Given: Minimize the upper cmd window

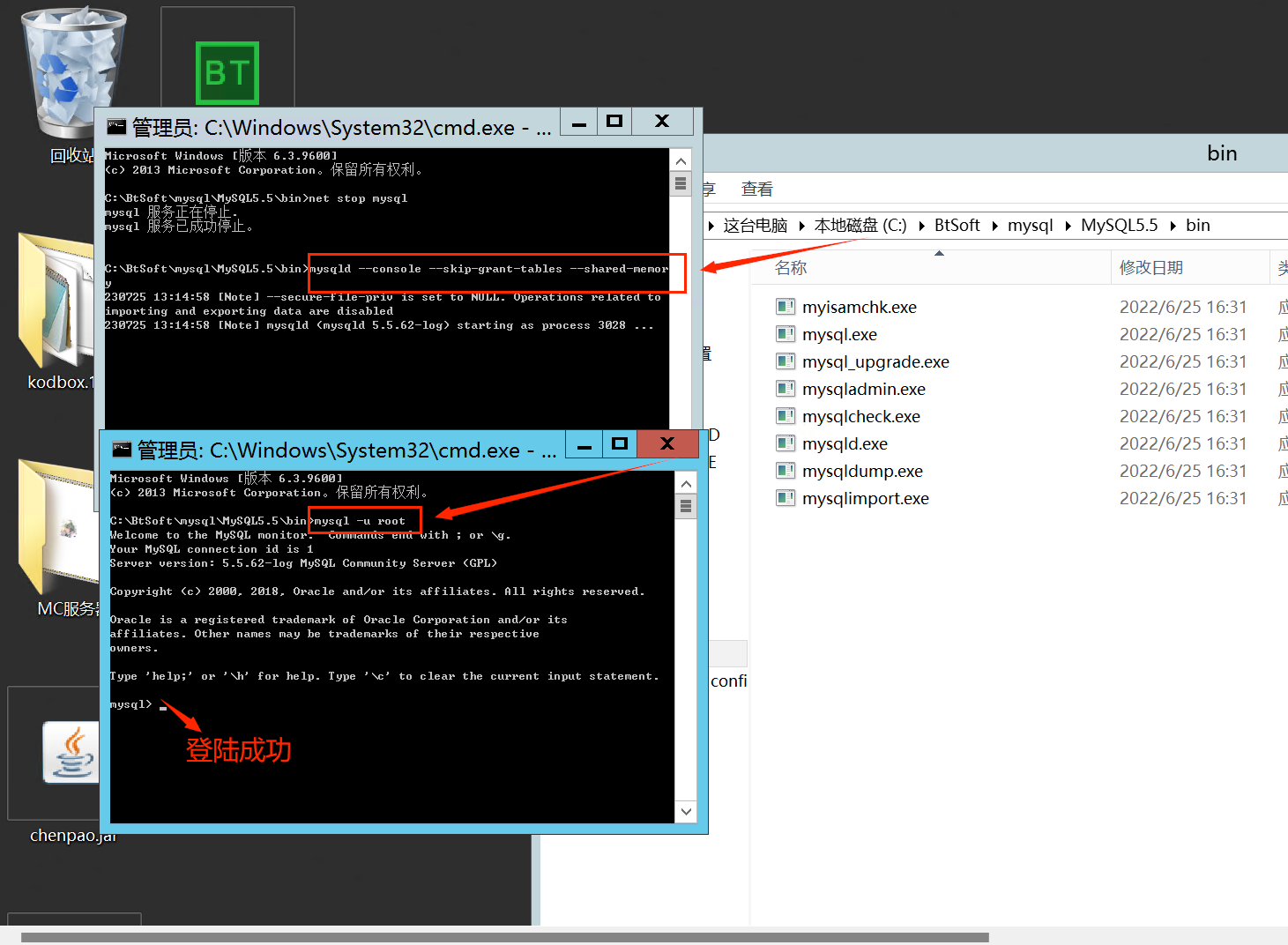Looking at the screenshot, I should pyautogui.click(x=579, y=122).
